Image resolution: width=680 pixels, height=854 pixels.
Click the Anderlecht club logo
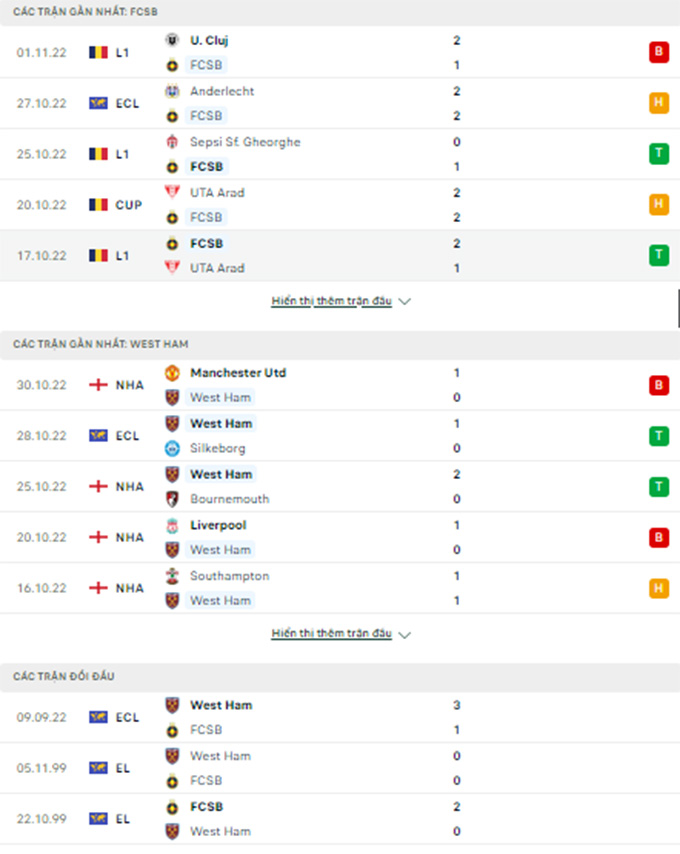pyautogui.click(x=172, y=91)
